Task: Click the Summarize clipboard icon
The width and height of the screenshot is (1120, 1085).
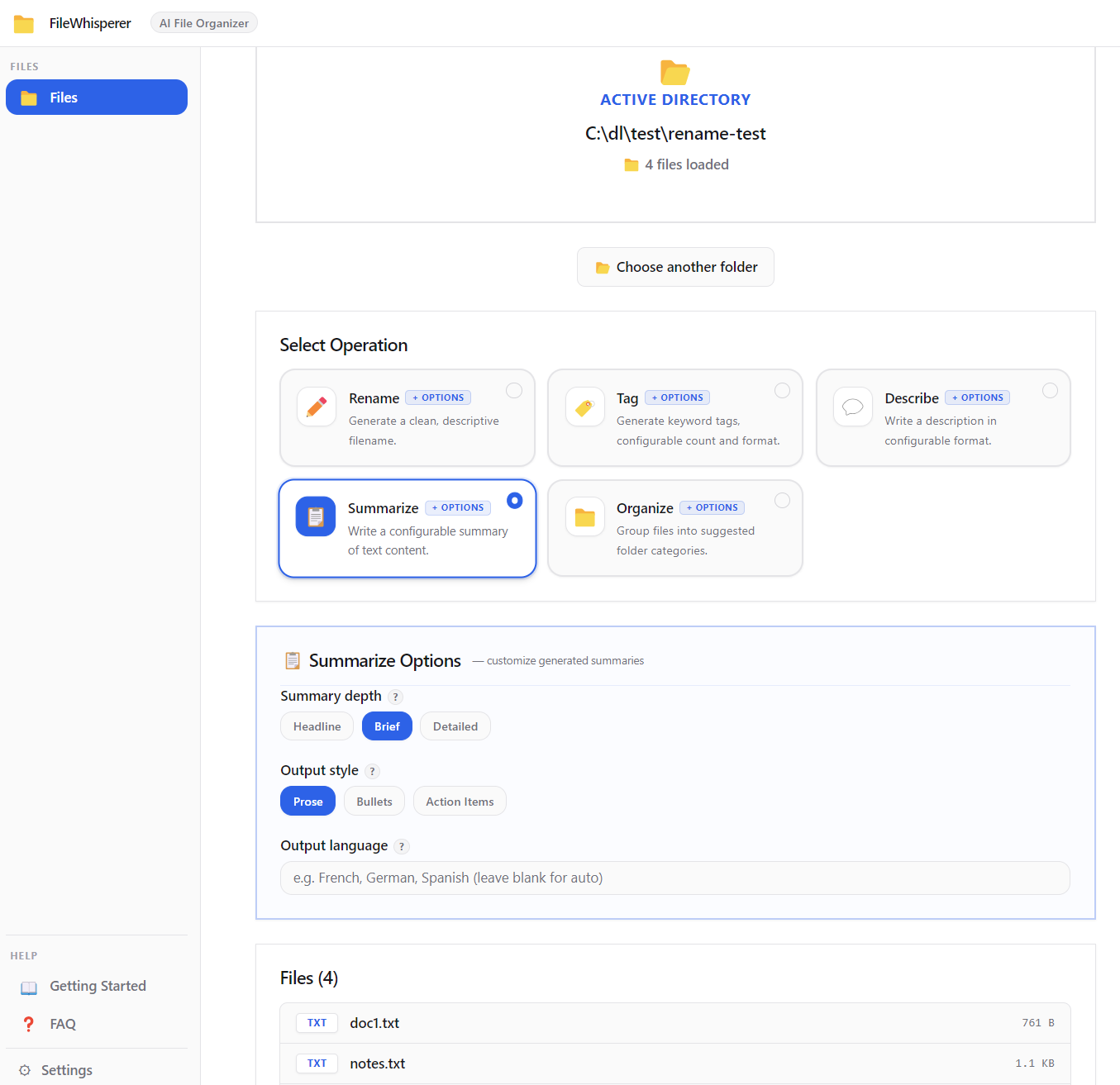Action: point(316,516)
